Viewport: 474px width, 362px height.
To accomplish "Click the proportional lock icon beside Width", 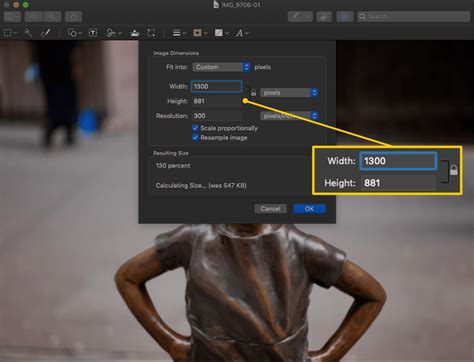I will 253,93.
